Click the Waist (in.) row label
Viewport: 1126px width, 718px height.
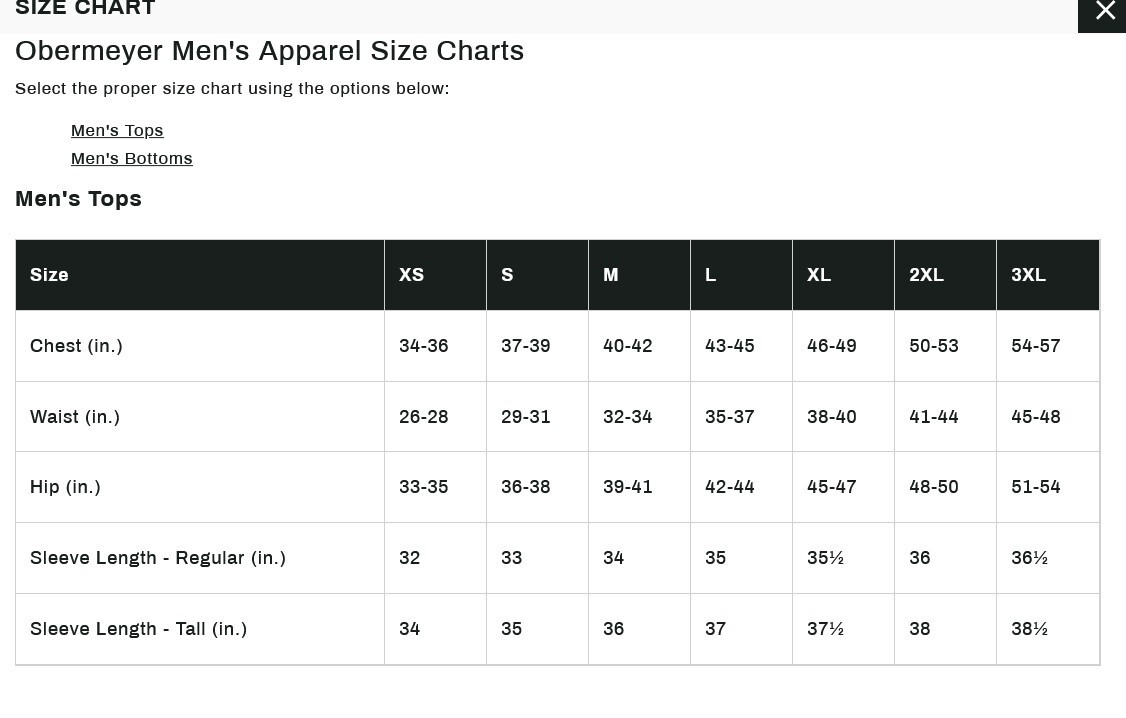pyautogui.click(x=75, y=417)
